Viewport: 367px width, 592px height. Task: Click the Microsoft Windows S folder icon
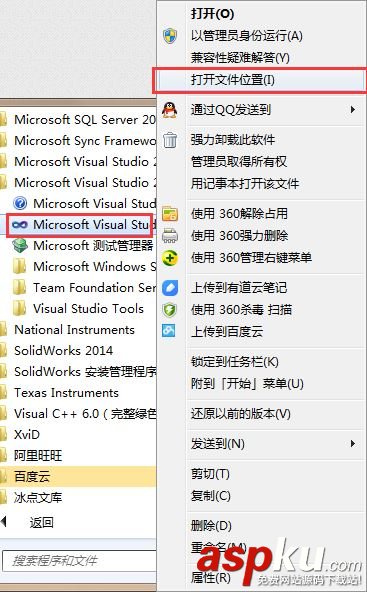[19, 267]
